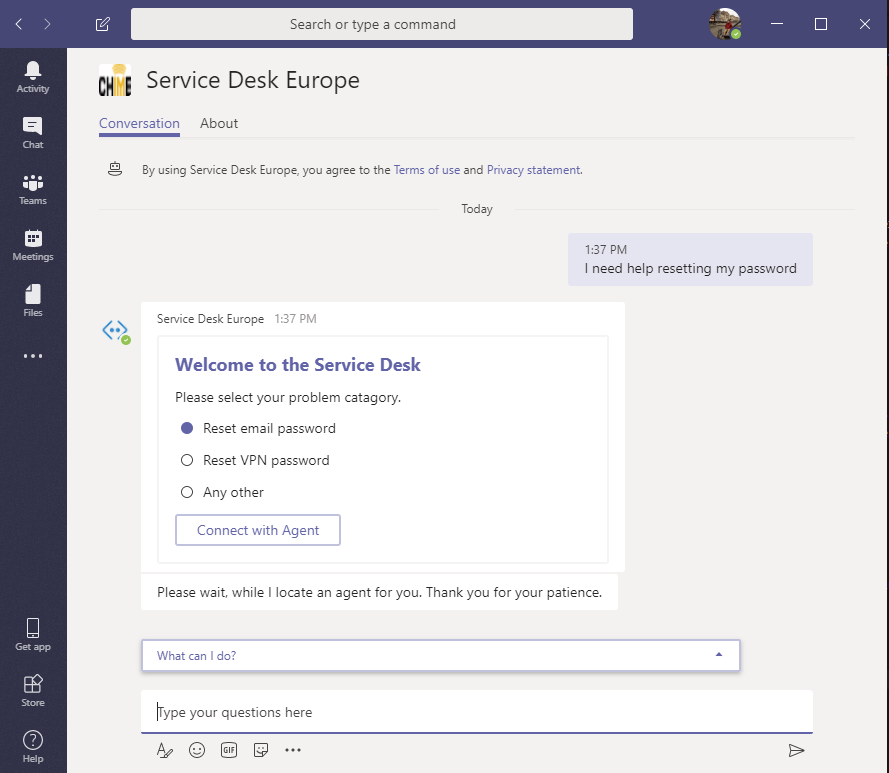Start a new chat with compose icon

[x=103, y=24]
